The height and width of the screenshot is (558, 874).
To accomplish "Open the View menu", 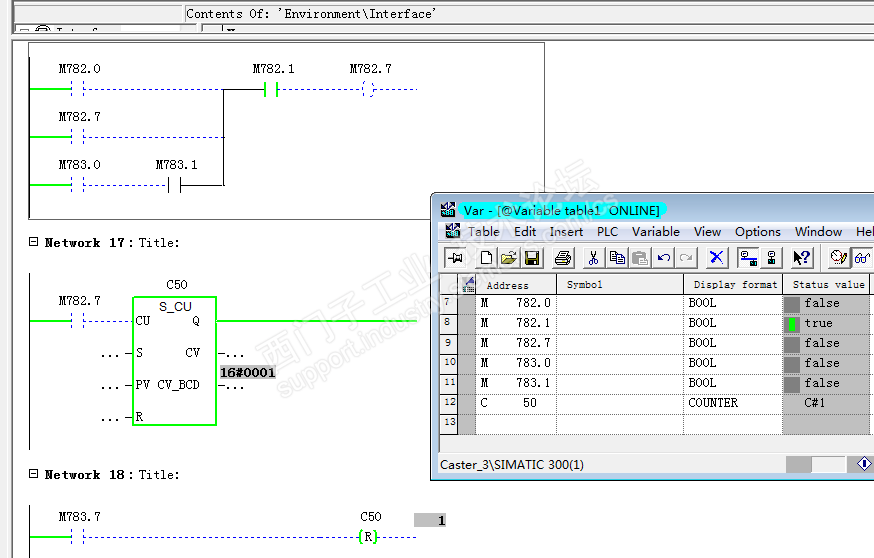I will pos(707,232).
